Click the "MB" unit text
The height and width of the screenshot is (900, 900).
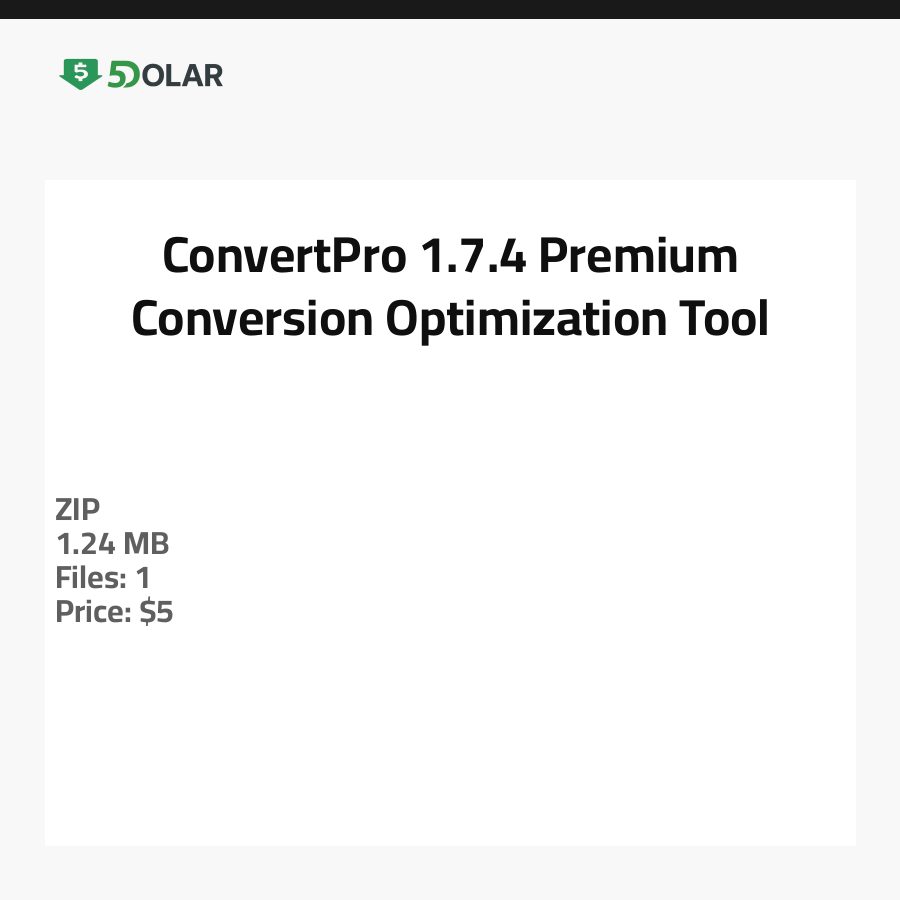[x=146, y=544]
